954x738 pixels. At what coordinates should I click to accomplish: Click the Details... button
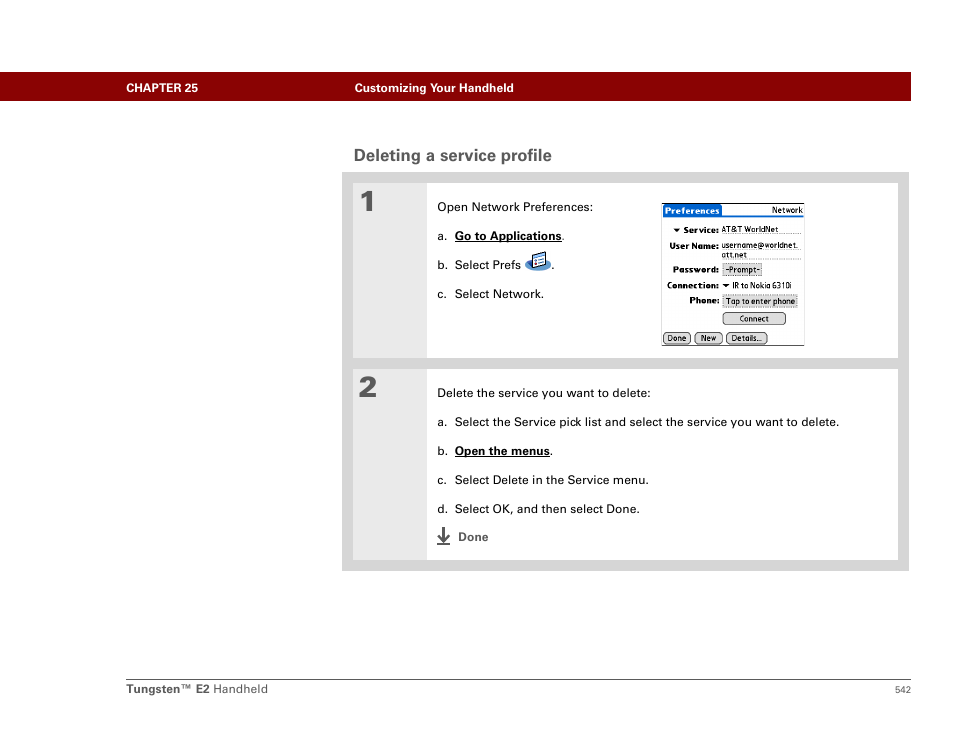[x=747, y=338]
